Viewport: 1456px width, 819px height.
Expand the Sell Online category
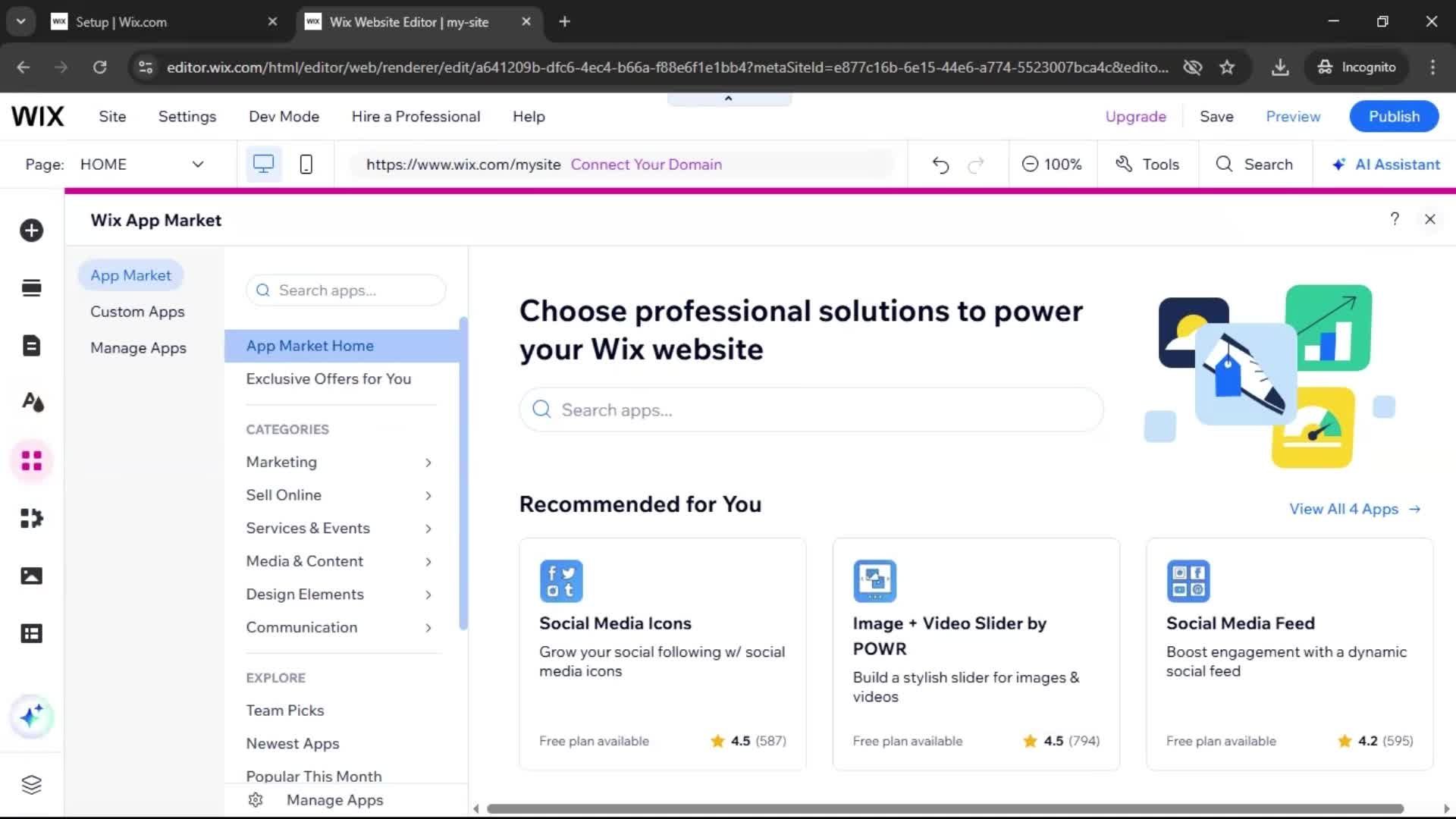(428, 496)
